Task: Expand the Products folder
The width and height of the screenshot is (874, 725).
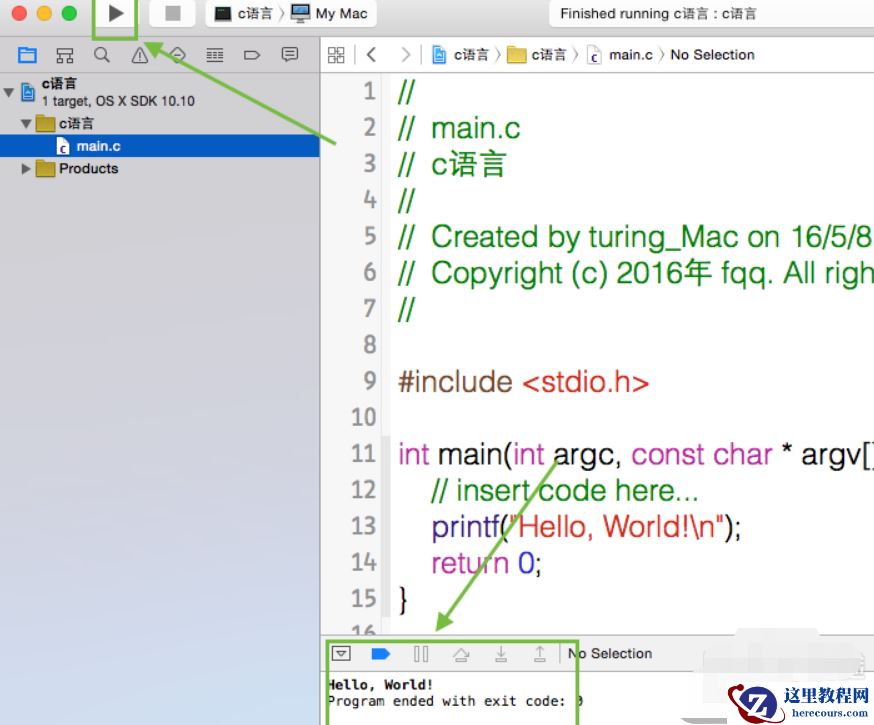Action: 27,169
